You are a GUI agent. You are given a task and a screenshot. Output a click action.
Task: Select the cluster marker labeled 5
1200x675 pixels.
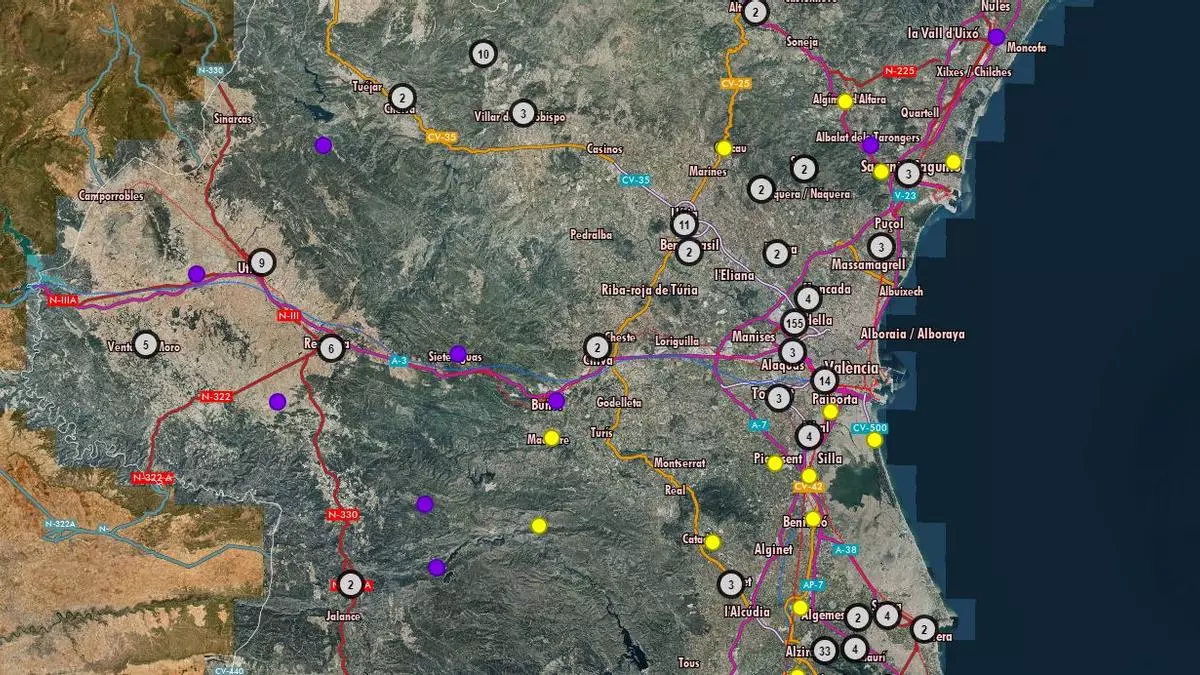tap(146, 345)
